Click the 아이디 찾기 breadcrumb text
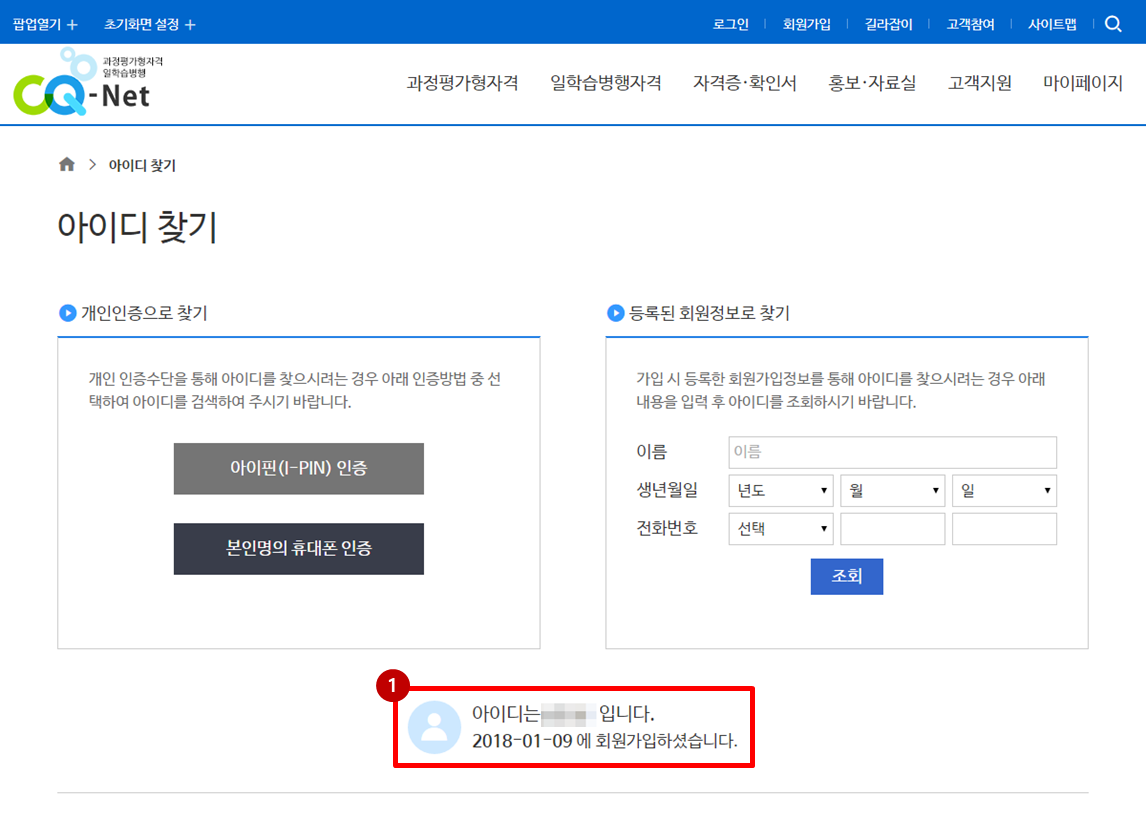Viewport: 1146px width, 840px height. tap(143, 165)
